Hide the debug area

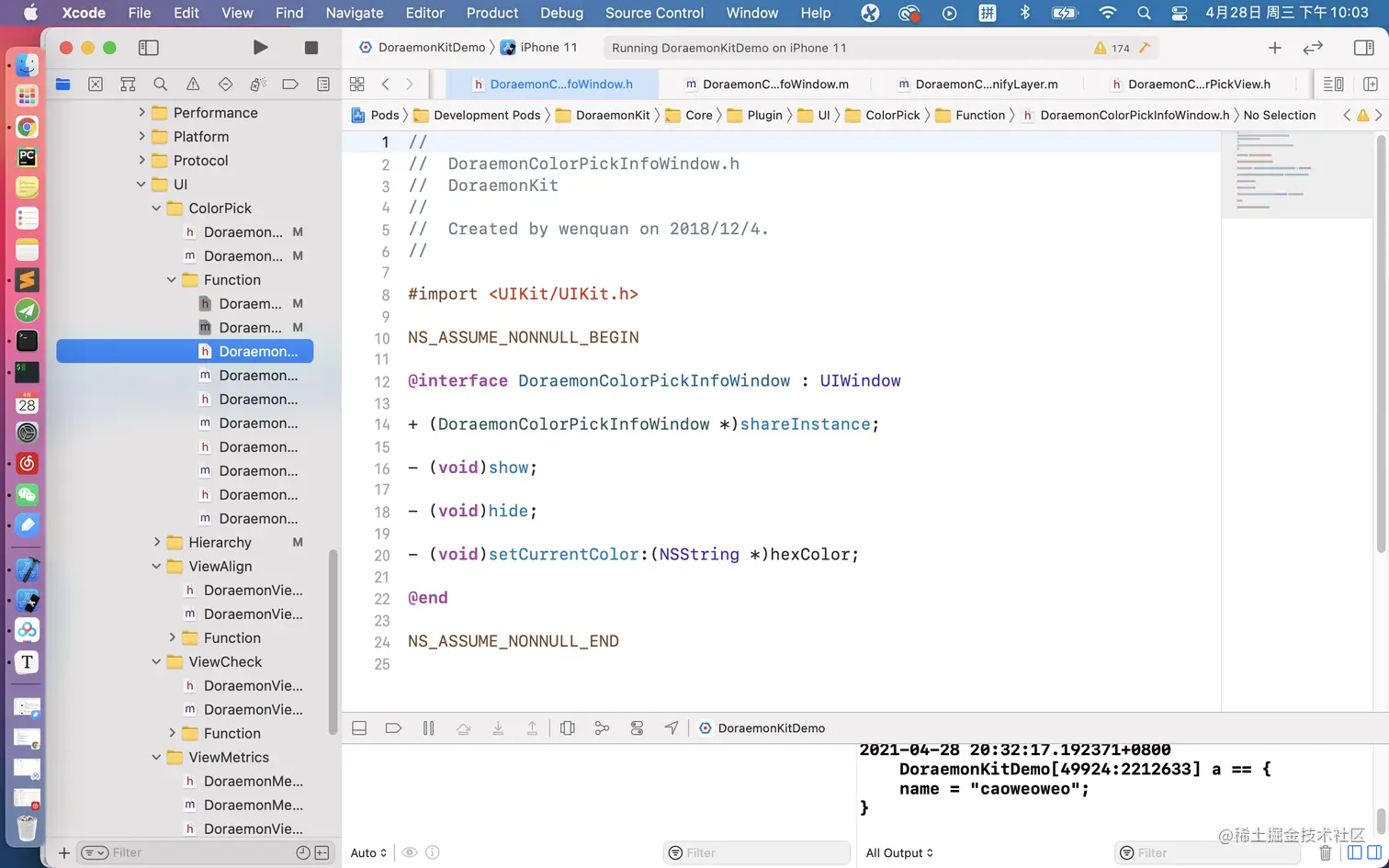(359, 728)
